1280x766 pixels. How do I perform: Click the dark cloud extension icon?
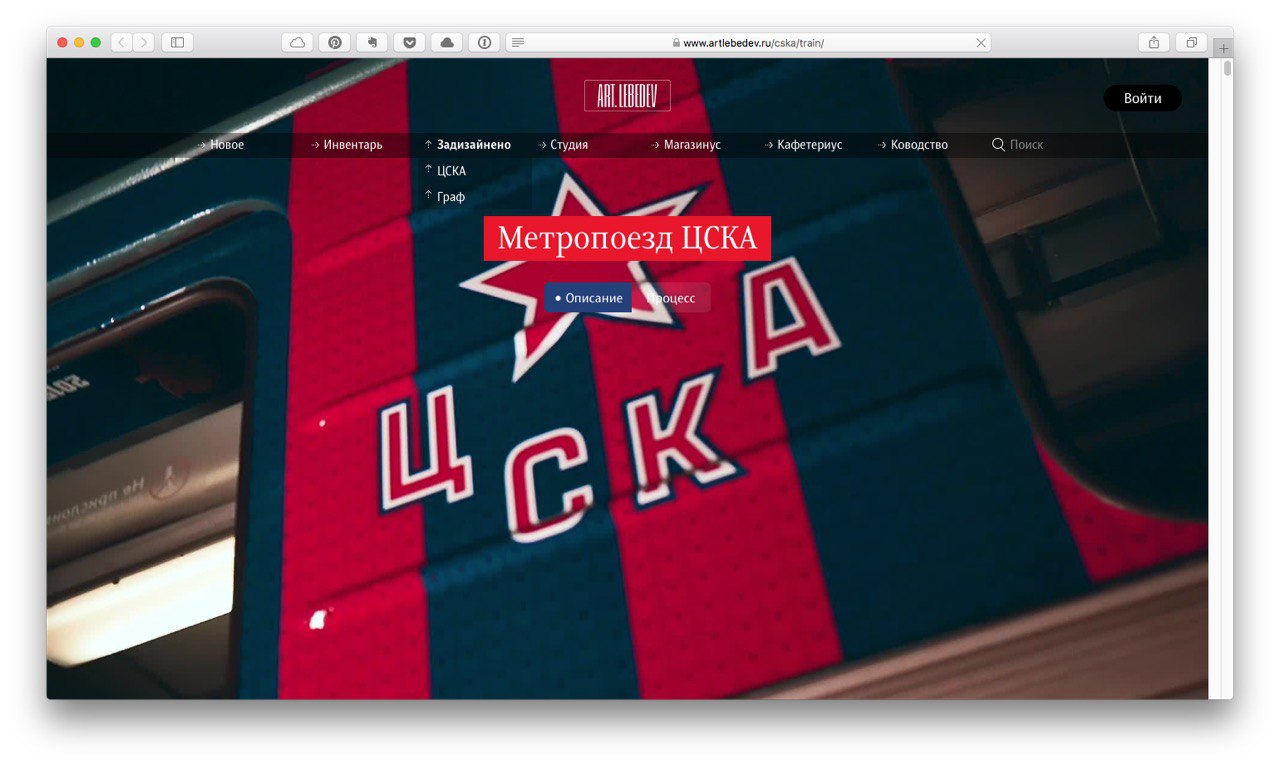[447, 42]
